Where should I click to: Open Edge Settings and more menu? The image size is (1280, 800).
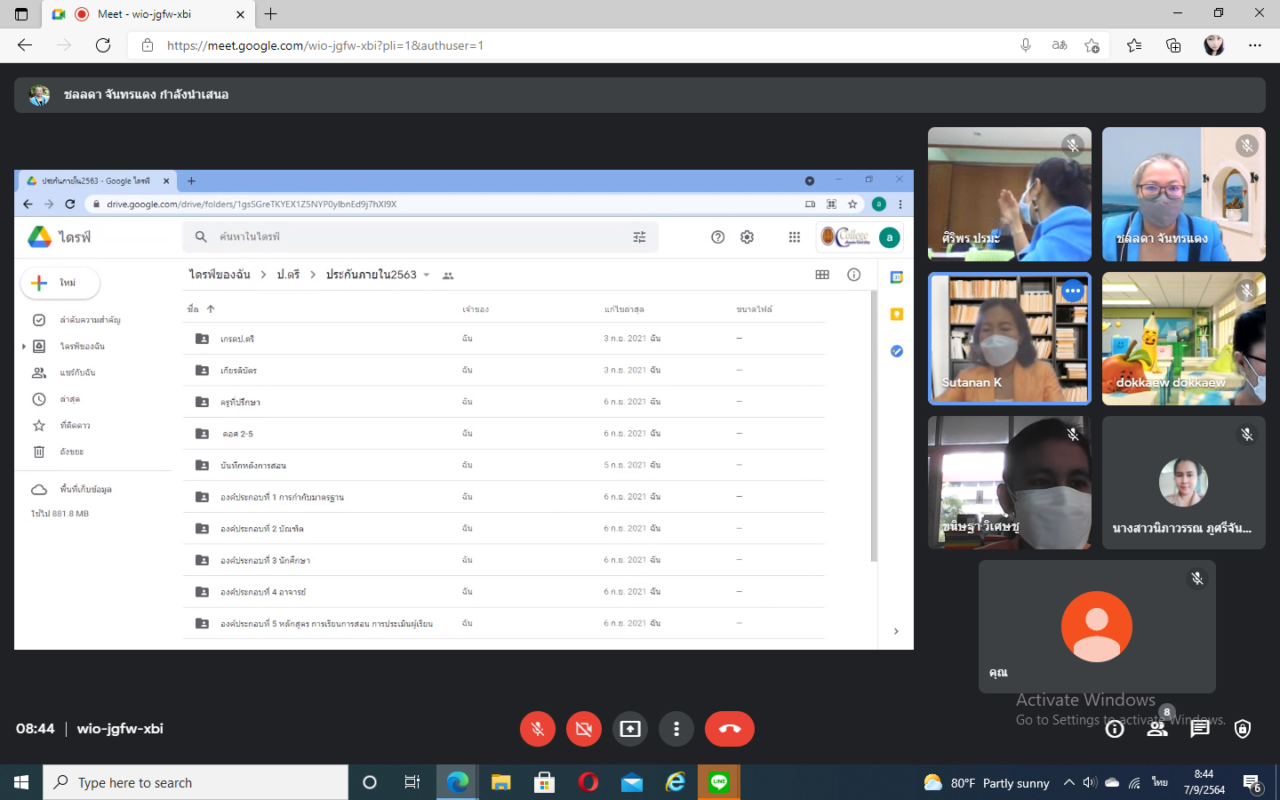click(x=1255, y=45)
